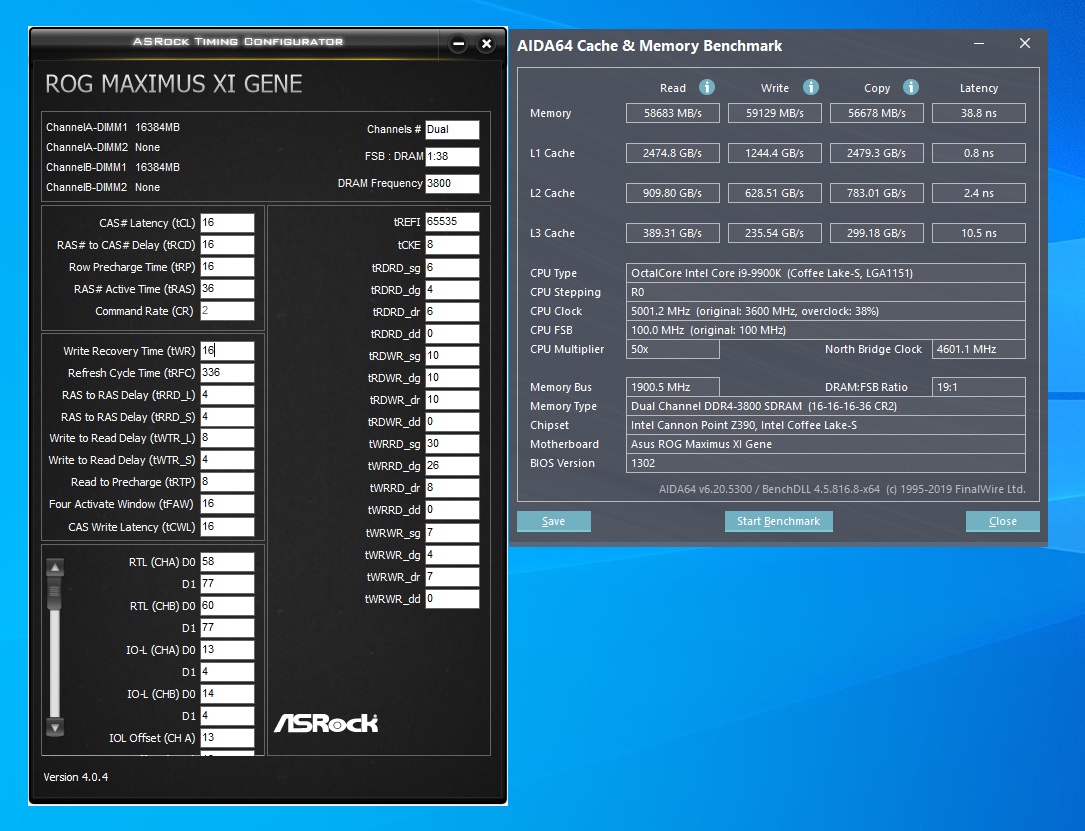Click the RTL (CHB) D0 field
This screenshot has height=831, width=1085.
click(x=227, y=605)
